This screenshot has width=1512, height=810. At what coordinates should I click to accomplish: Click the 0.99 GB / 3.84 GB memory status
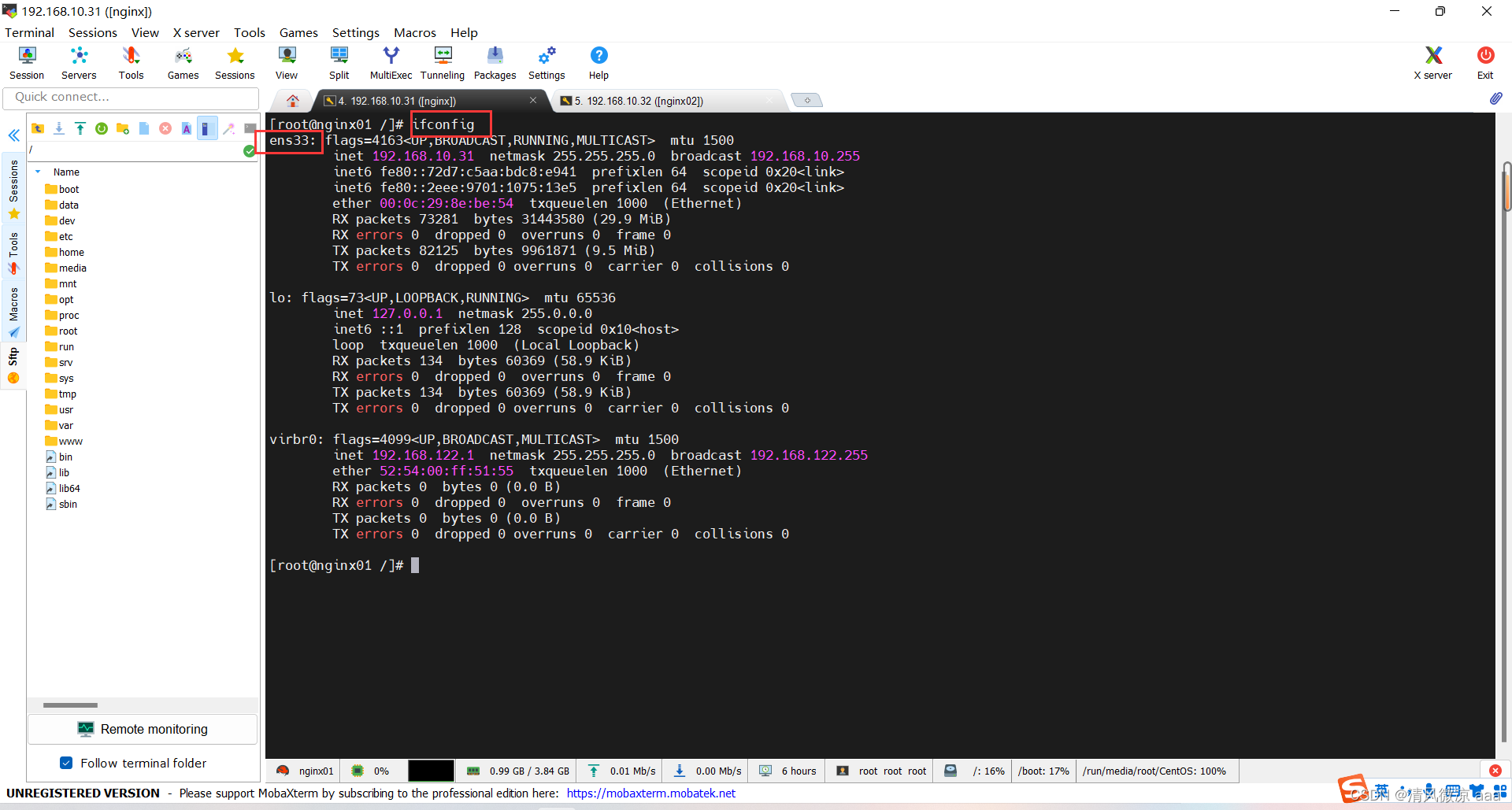tap(518, 771)
